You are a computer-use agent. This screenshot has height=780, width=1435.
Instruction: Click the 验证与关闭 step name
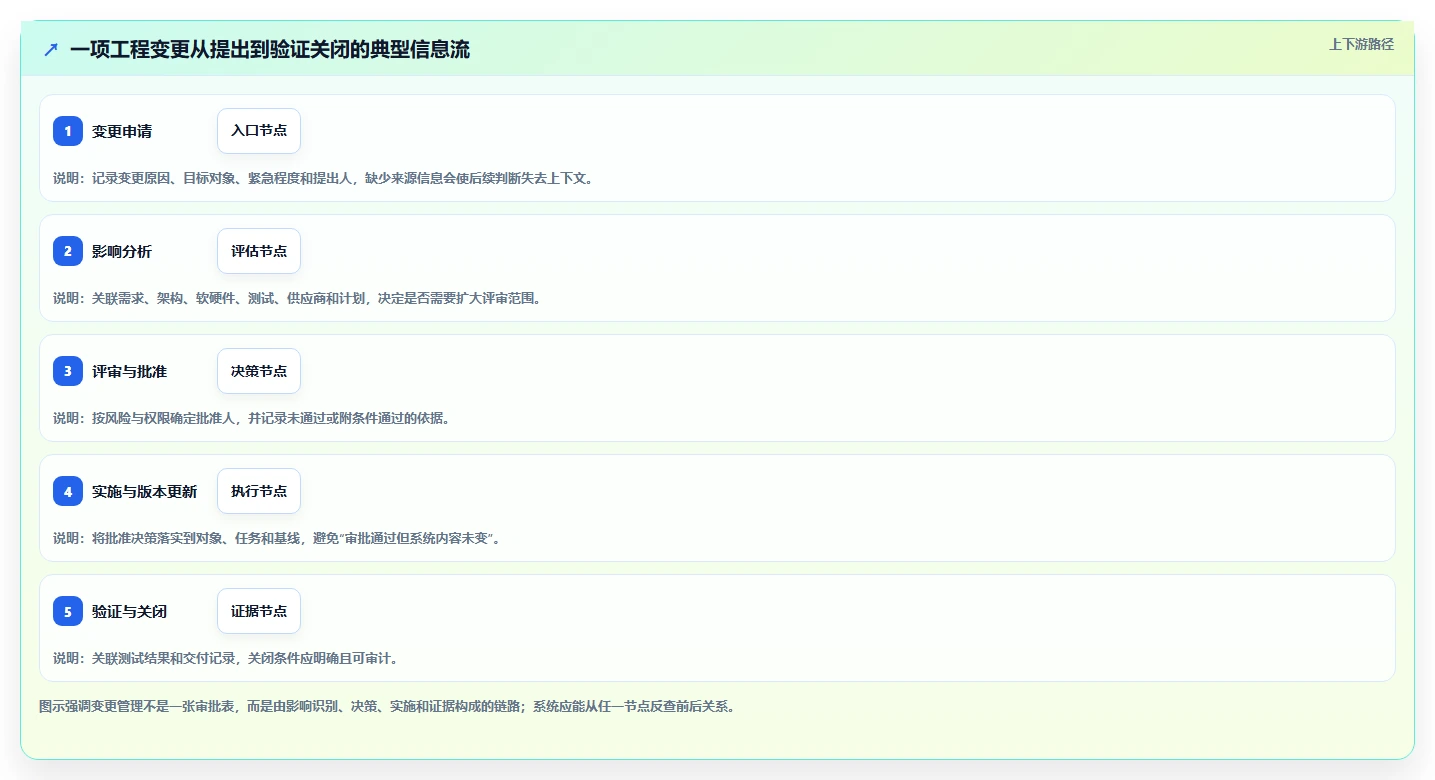point(129,611)
